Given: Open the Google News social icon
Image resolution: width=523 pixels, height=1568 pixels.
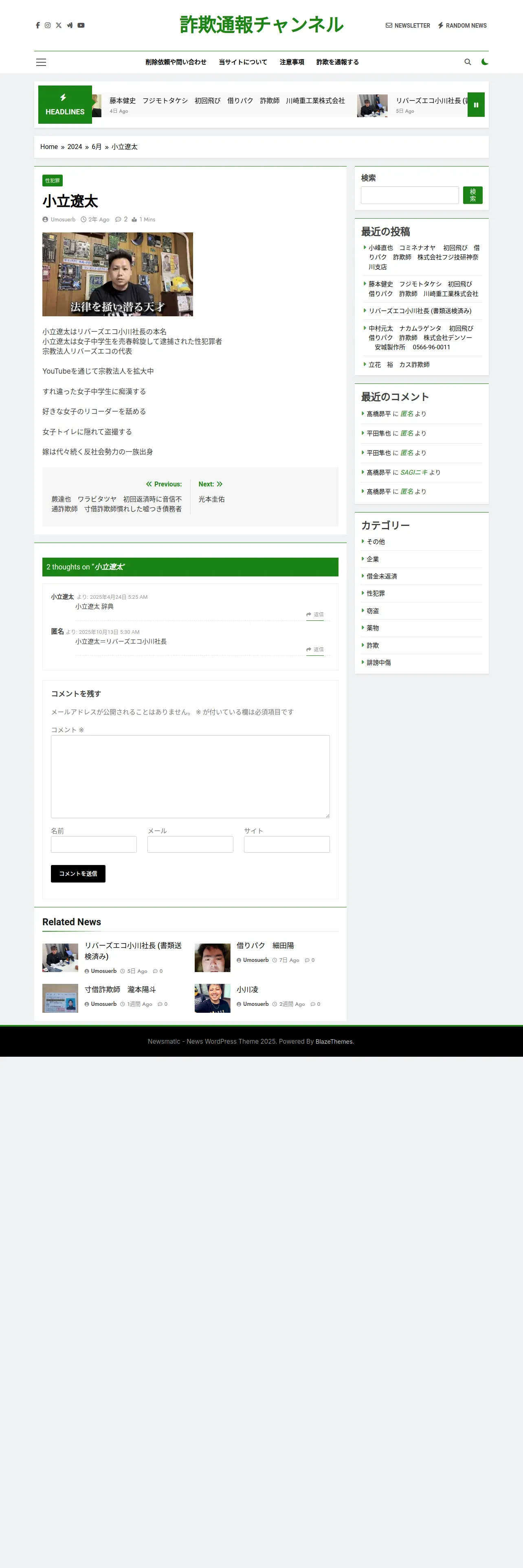Looking at the screenshot, I should [x=69, y=26].
